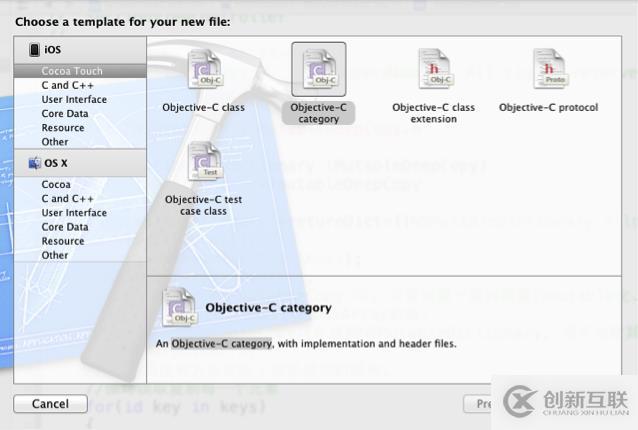Click the 'Choose a template for your new file' title

pos(122,22)
